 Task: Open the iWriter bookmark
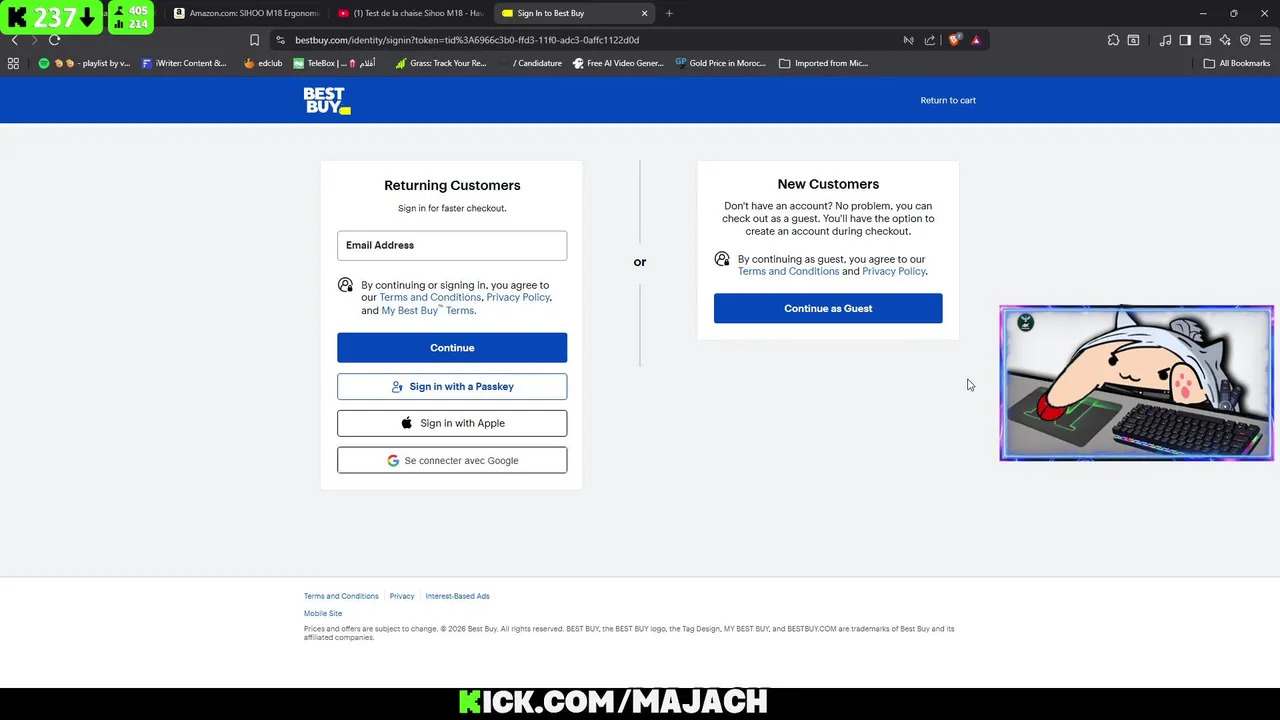coord(184,63)
